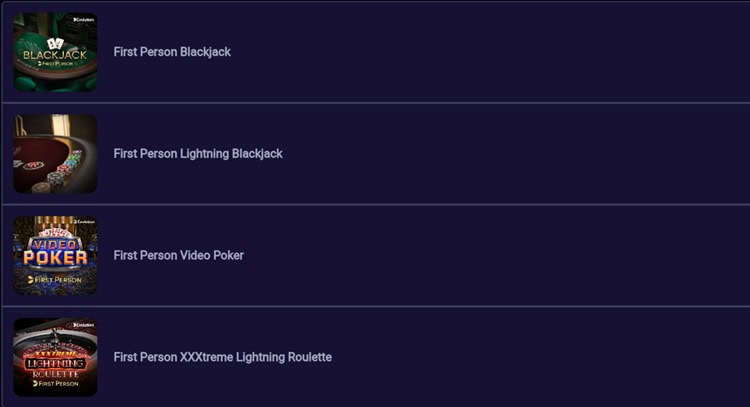Select the "First Person Blackjack" title text

click(172, 52)
